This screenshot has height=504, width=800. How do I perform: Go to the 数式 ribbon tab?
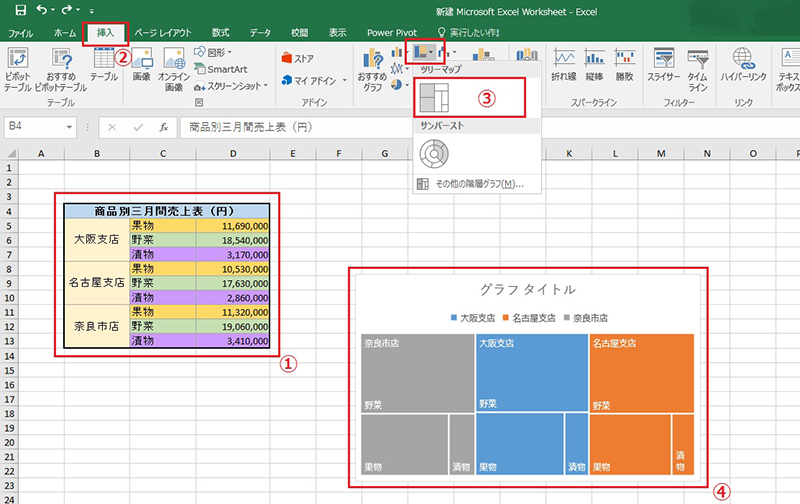tap(220, 33)
